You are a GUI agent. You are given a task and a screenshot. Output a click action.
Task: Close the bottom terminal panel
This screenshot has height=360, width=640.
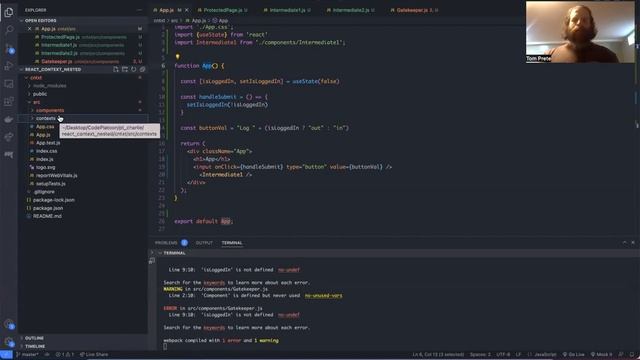coord(633,243)
